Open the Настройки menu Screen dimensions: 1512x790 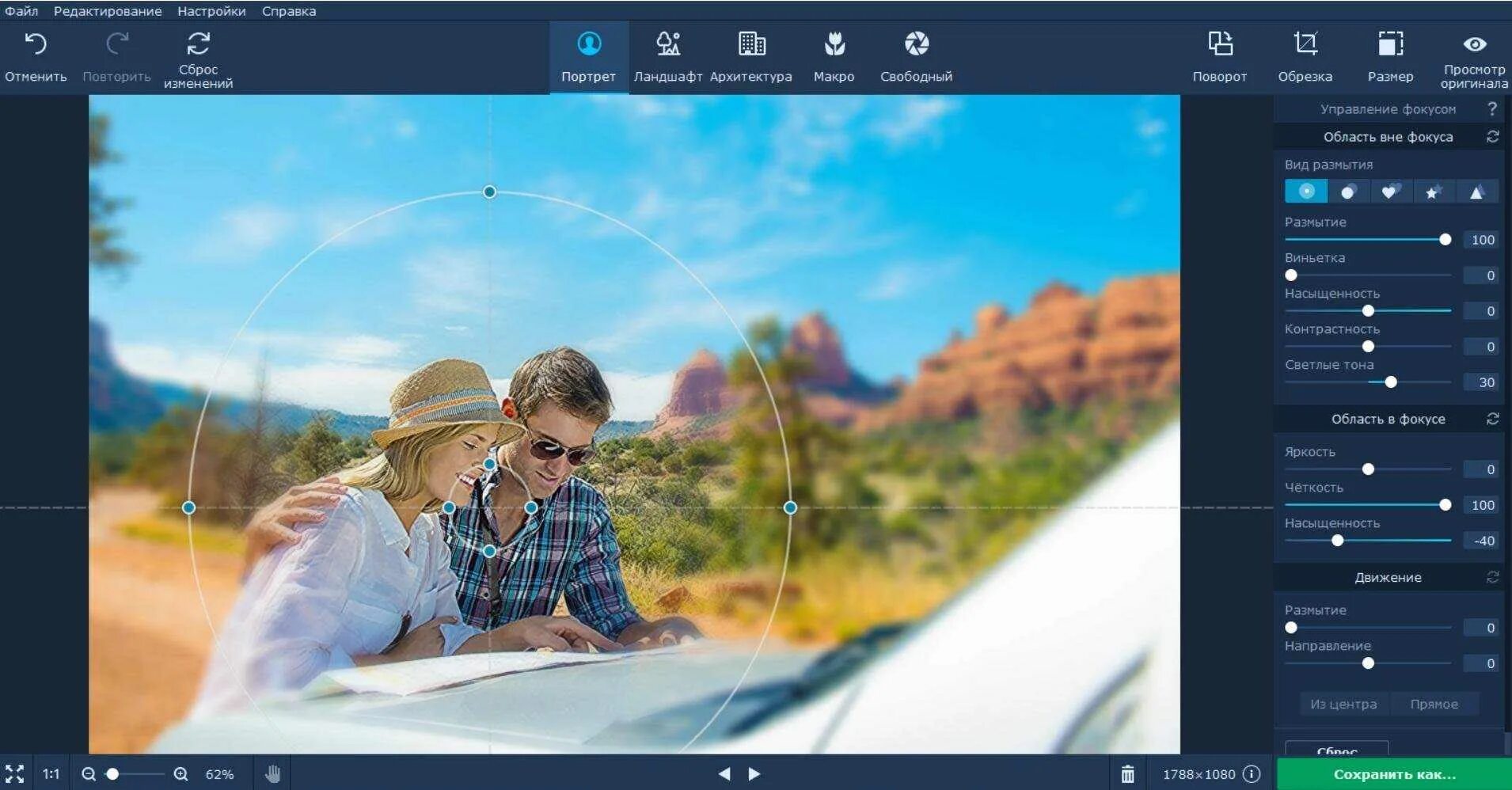coord(211,11)
